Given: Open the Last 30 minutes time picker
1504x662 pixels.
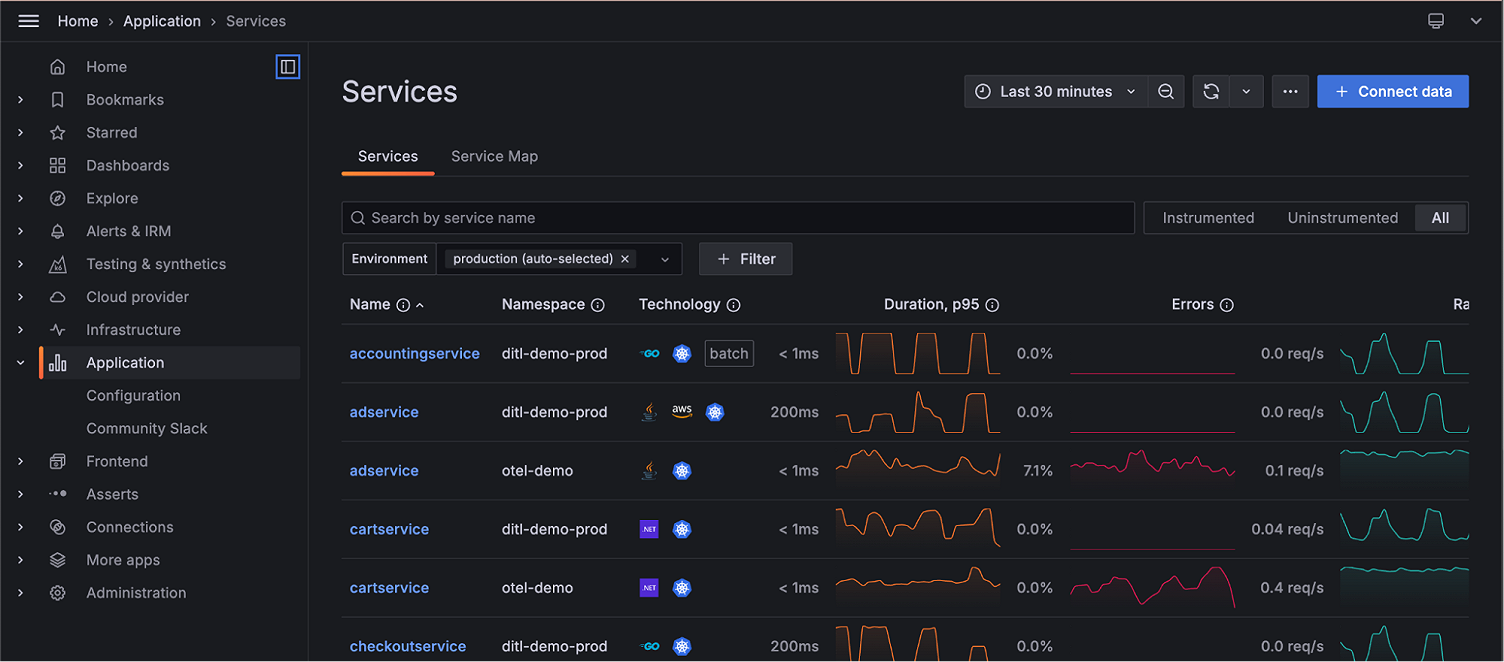Looking at the screenshot, I should click(1056, 91).
